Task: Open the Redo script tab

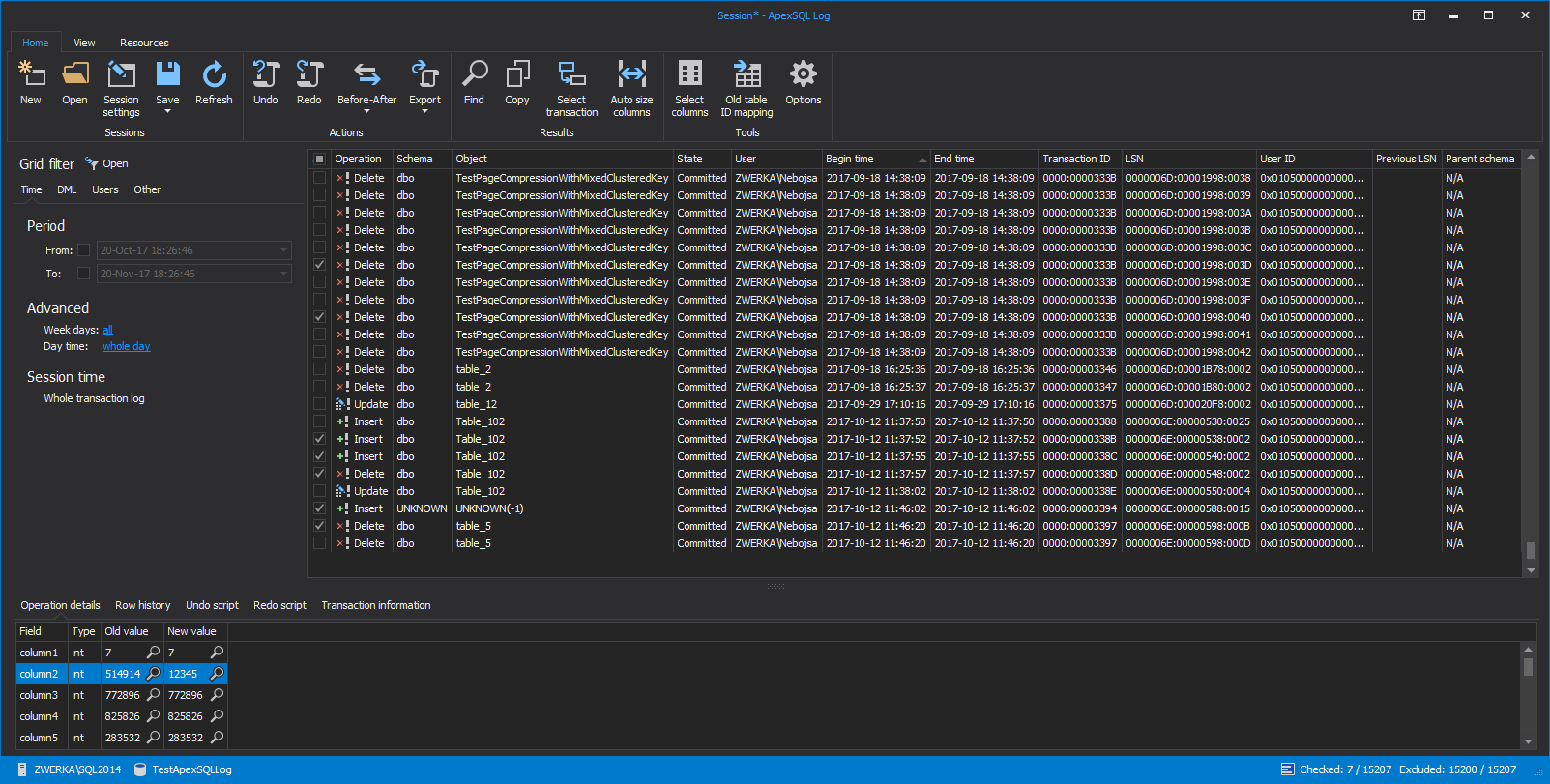Action: [279, 605]
